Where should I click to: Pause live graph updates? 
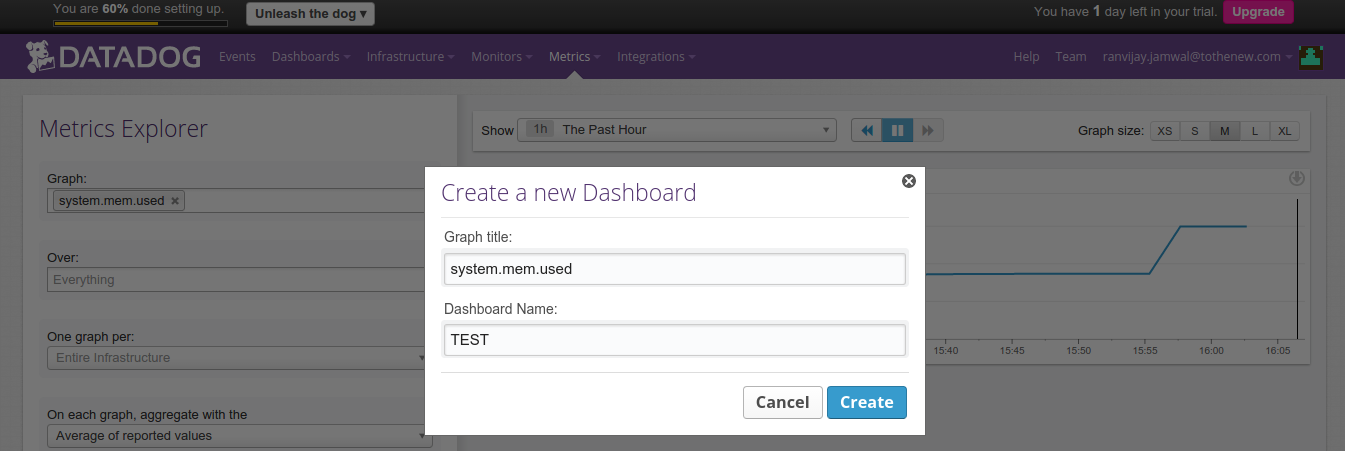[x=898, y=130]
